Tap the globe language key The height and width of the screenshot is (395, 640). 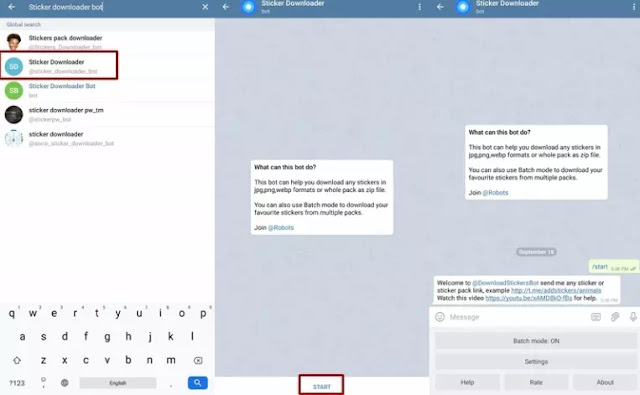pyautogui.click(x=64, y=383)
